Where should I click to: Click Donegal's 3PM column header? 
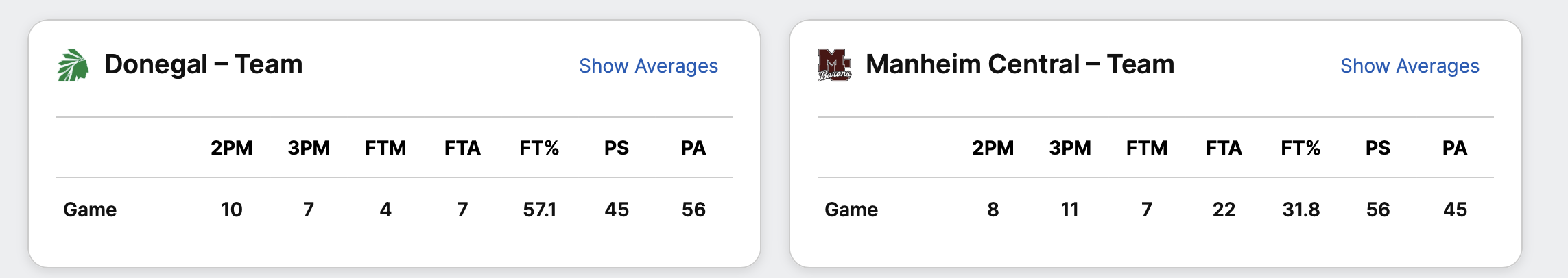309,148
